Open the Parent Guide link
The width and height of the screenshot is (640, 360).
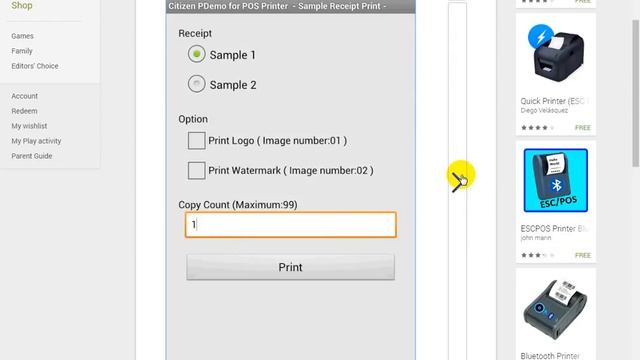pyautogui.click(x=31, y=156)
